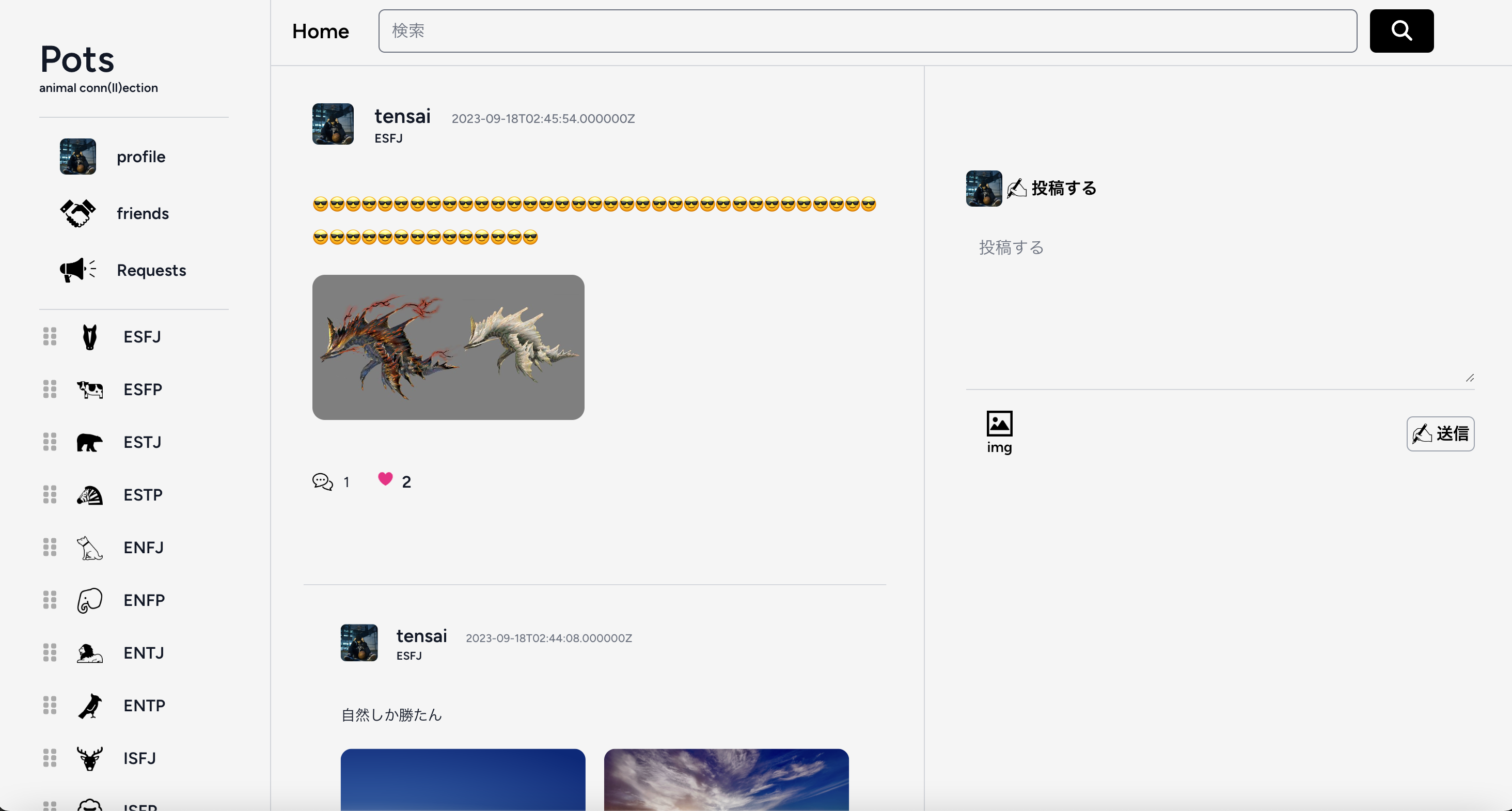Open Requests megaphone icon

click(77, 270)
